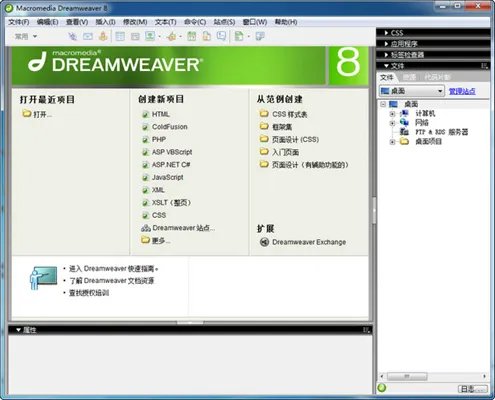Screen dimensions: 495x400
Task: Insert a Div Tag
Action: 135,36
